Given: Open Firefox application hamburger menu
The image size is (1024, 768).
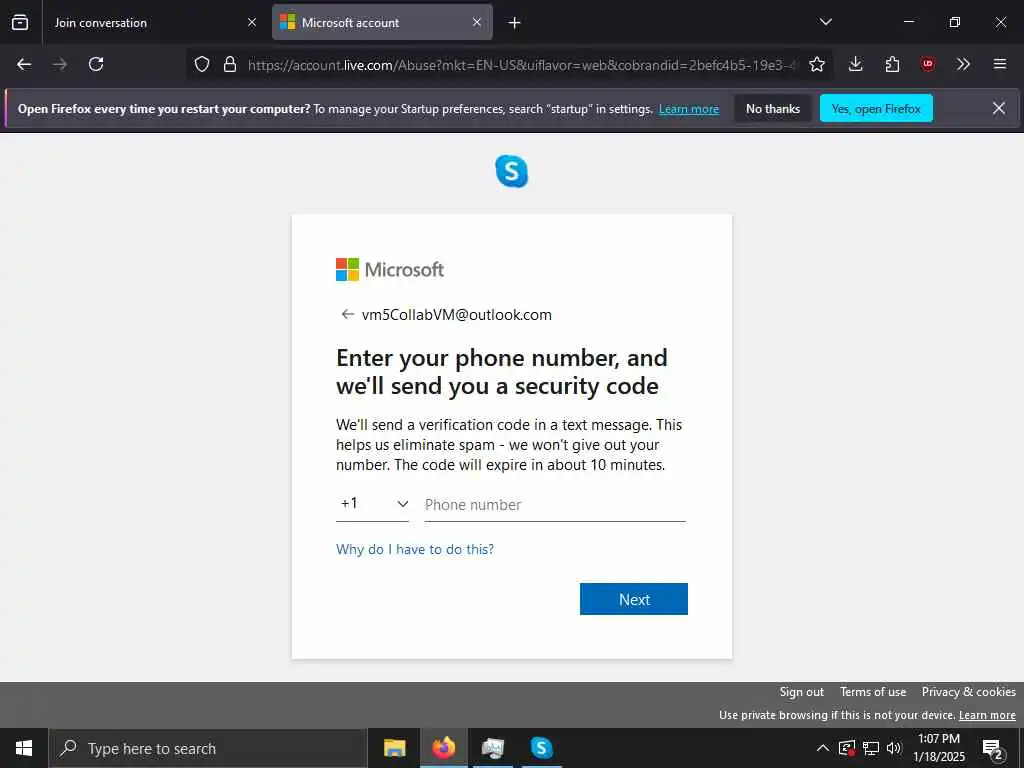Looking at the screenshot, I should pyautogui.click(x=1000, y=64).
